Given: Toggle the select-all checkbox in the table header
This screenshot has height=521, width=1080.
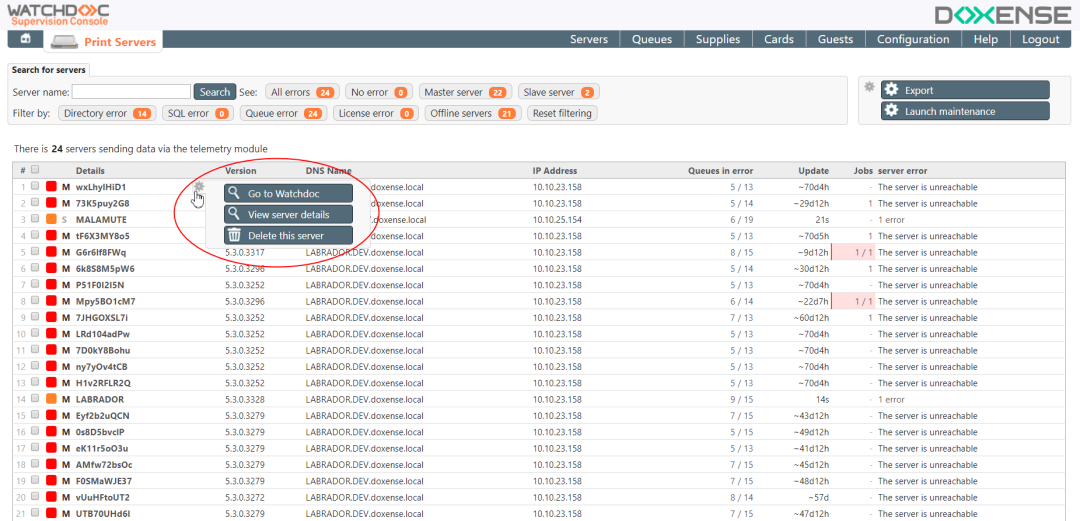Looking at the screenshot, I should point(35,170).
